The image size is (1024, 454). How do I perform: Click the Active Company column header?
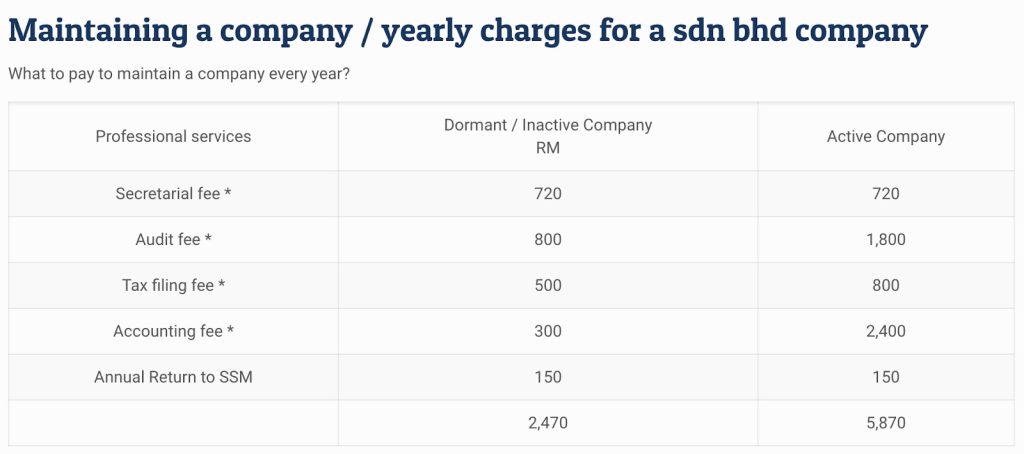[885, 136]
